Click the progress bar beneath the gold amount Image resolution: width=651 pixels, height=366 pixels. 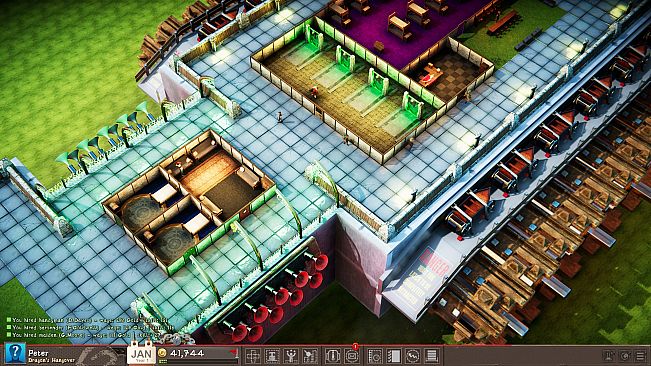pyautogui.click(x=199, y=361)
